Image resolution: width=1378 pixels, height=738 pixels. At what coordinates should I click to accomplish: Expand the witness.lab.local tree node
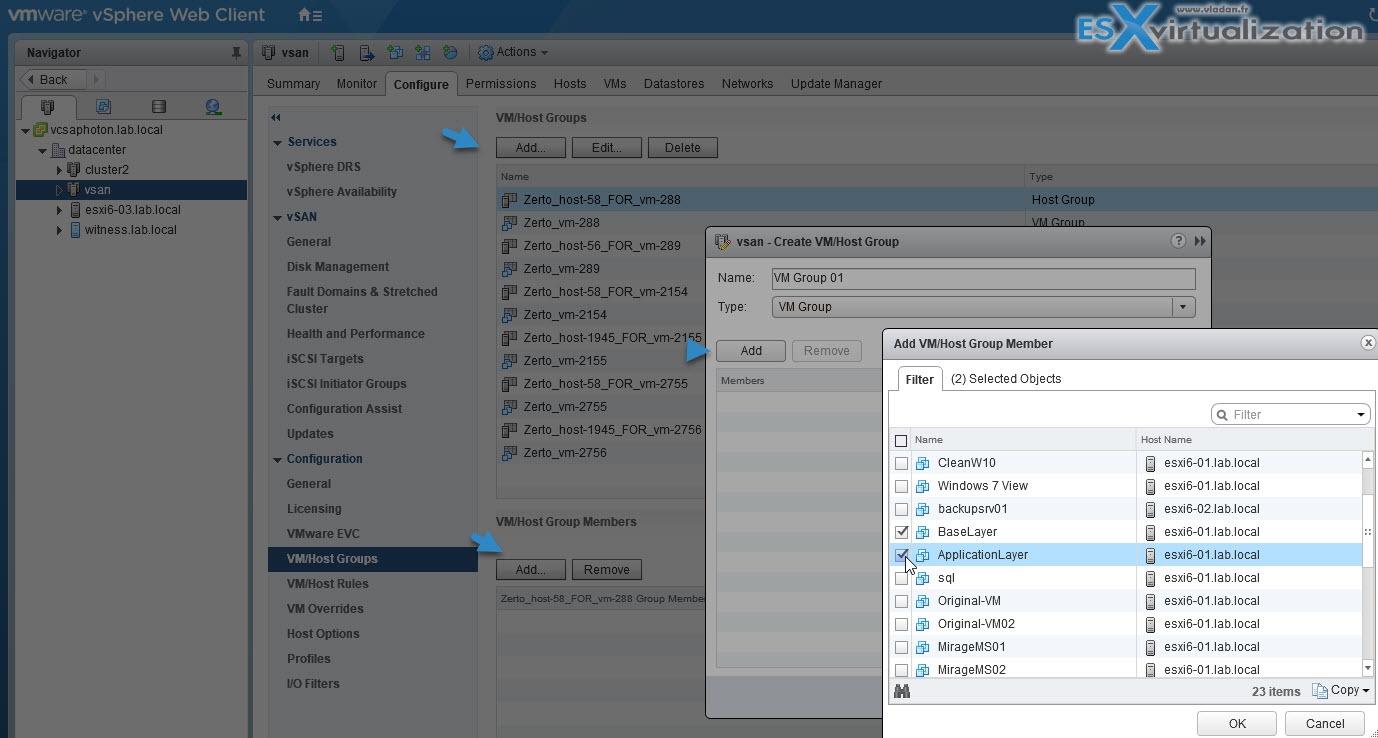(60, 230)
